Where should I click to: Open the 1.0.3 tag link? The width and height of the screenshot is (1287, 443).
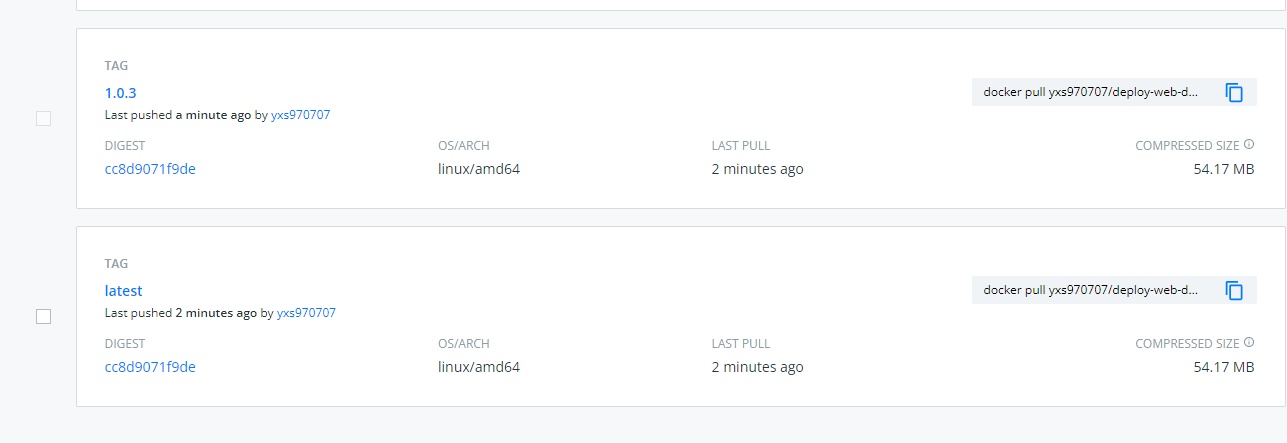[x=120, y=93]
